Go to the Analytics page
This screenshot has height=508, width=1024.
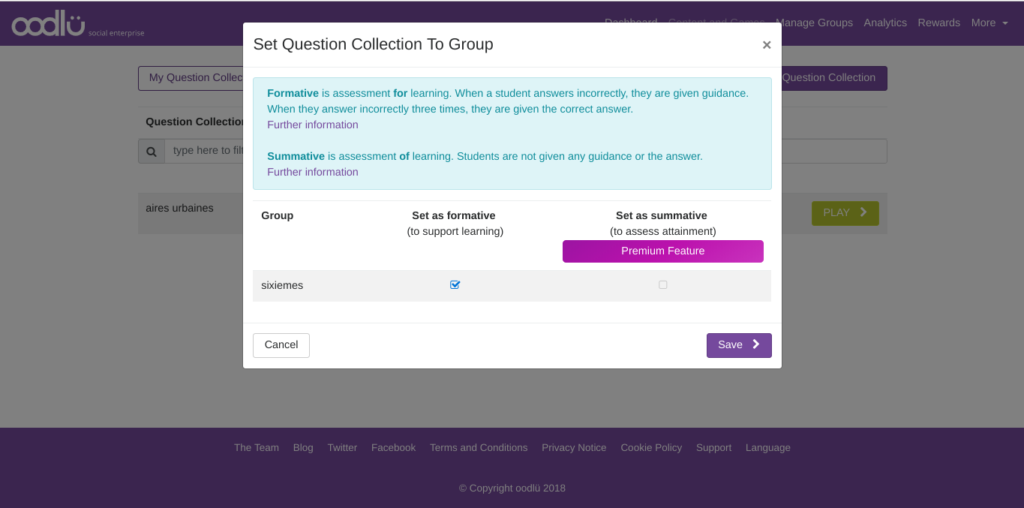point(885,23)
